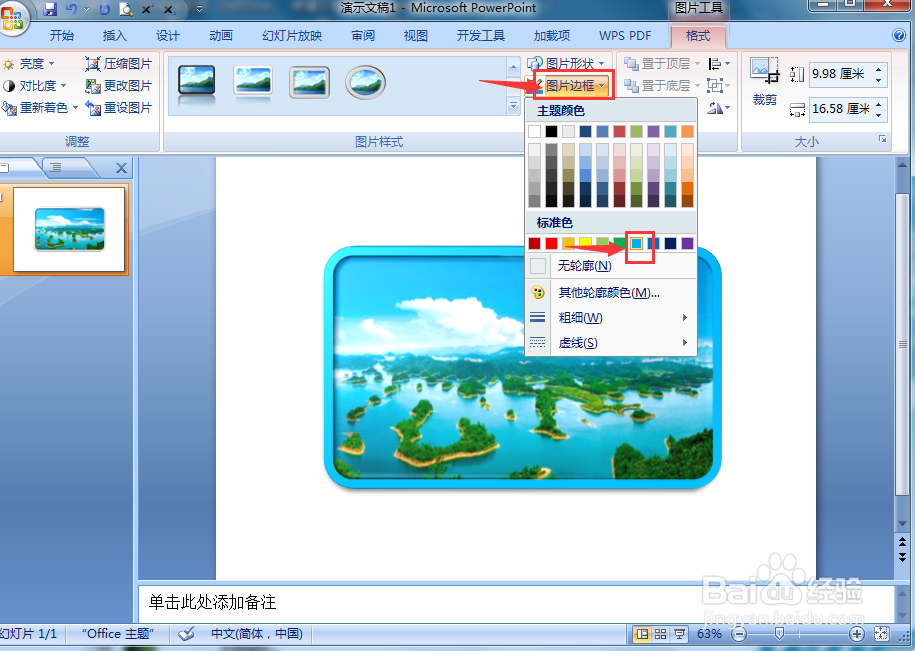This screenshot has height=651, width=915.
Task: Click the language 中文(简体，中国) indicator
Action: click(257, 634)
